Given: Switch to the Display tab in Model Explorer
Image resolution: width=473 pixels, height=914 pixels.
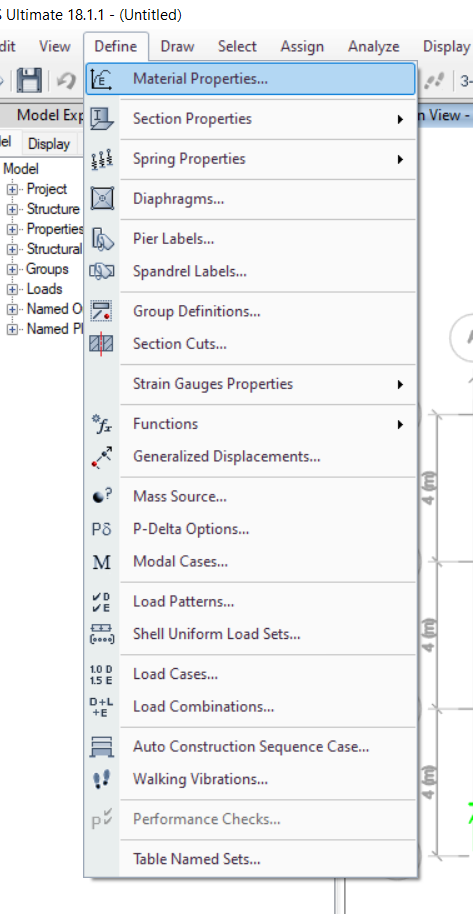Looking at the screenshot, I should tap(49, 143).
